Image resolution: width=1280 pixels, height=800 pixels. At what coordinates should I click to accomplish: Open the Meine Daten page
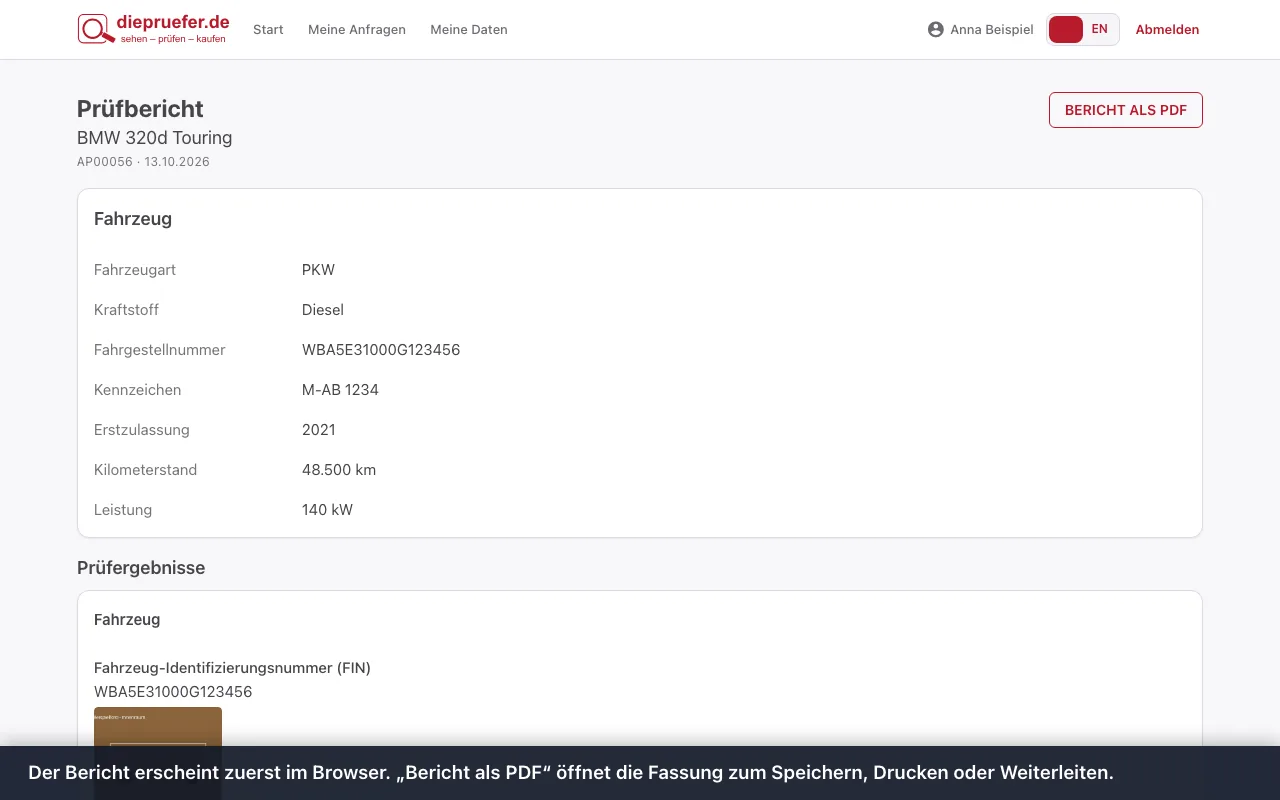tap(469, 30)
